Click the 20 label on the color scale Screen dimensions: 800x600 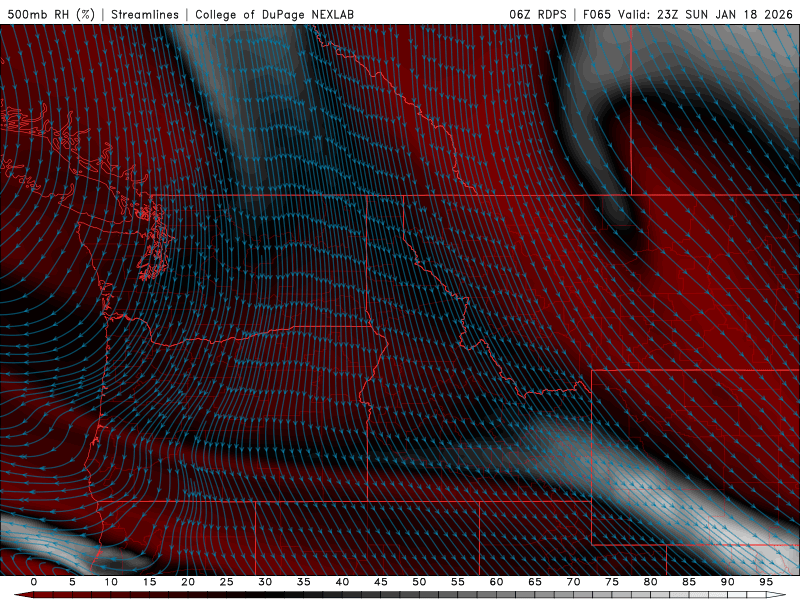[x=188, y=582]
